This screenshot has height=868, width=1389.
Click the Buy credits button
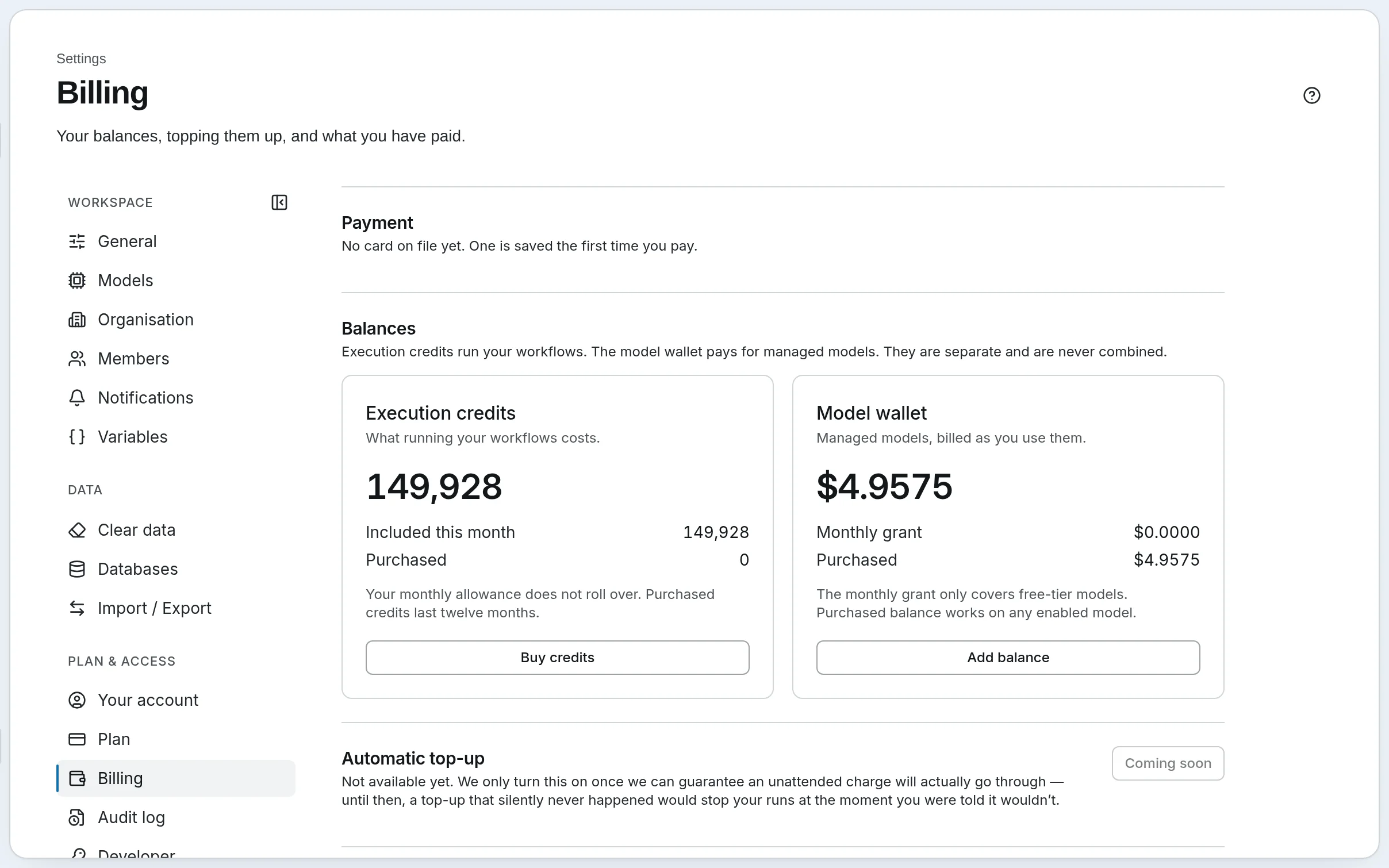pos(557,658)
